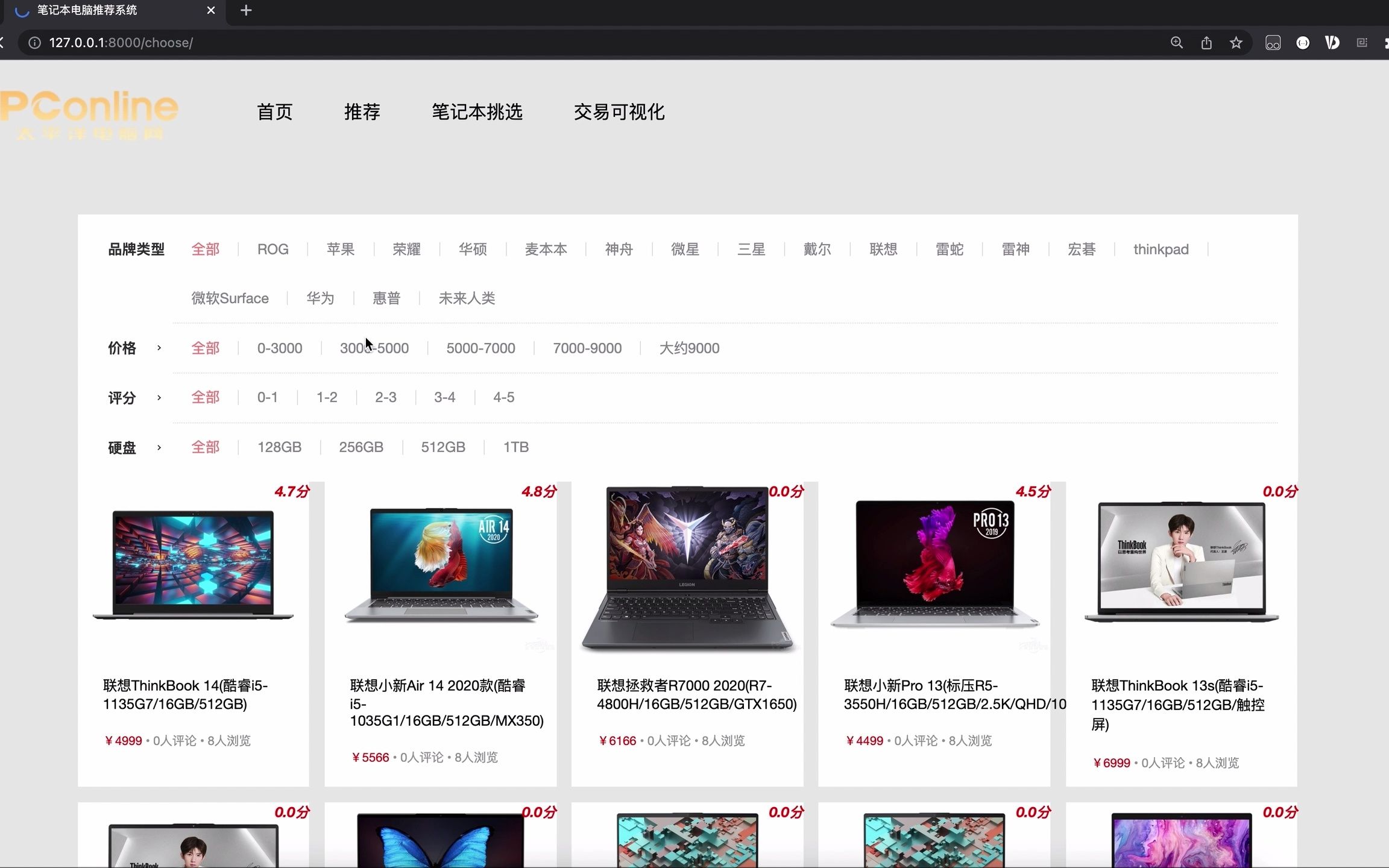
Task: Open the 交易可视化 navigation item
Action: click(619, 112)
